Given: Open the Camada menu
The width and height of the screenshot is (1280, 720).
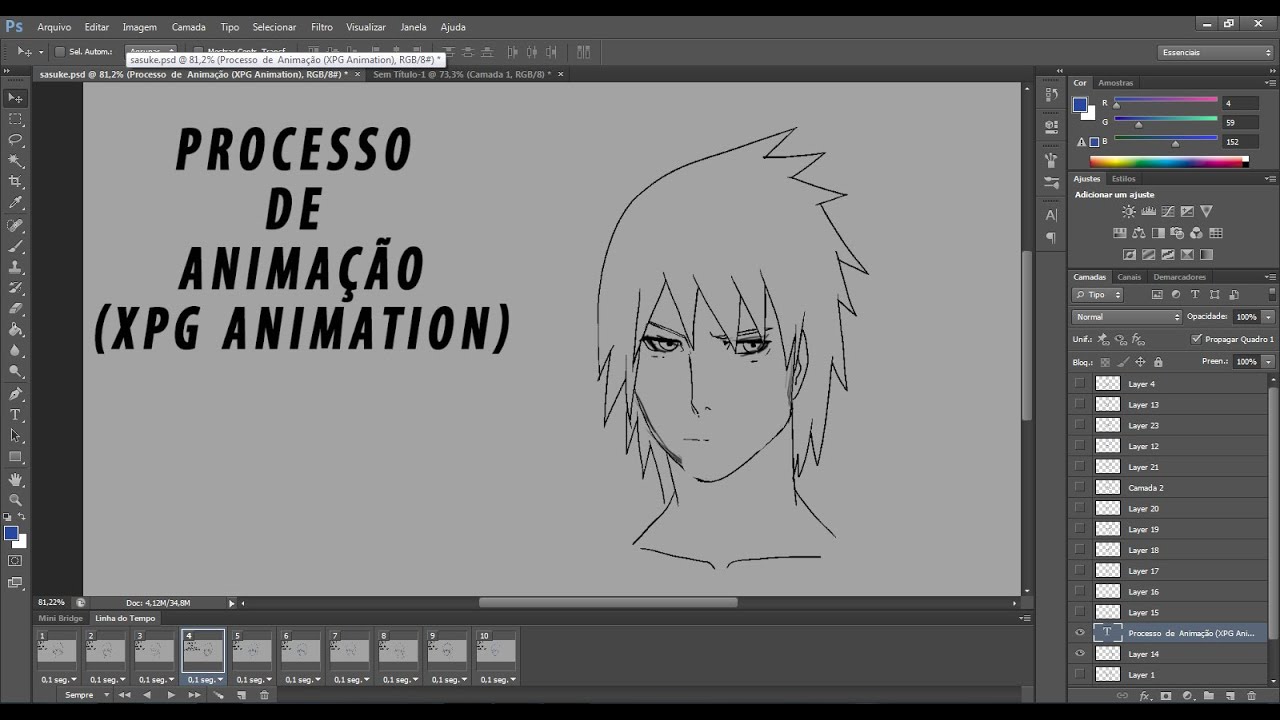Looking at the screenshot, I should coord(188,27).
